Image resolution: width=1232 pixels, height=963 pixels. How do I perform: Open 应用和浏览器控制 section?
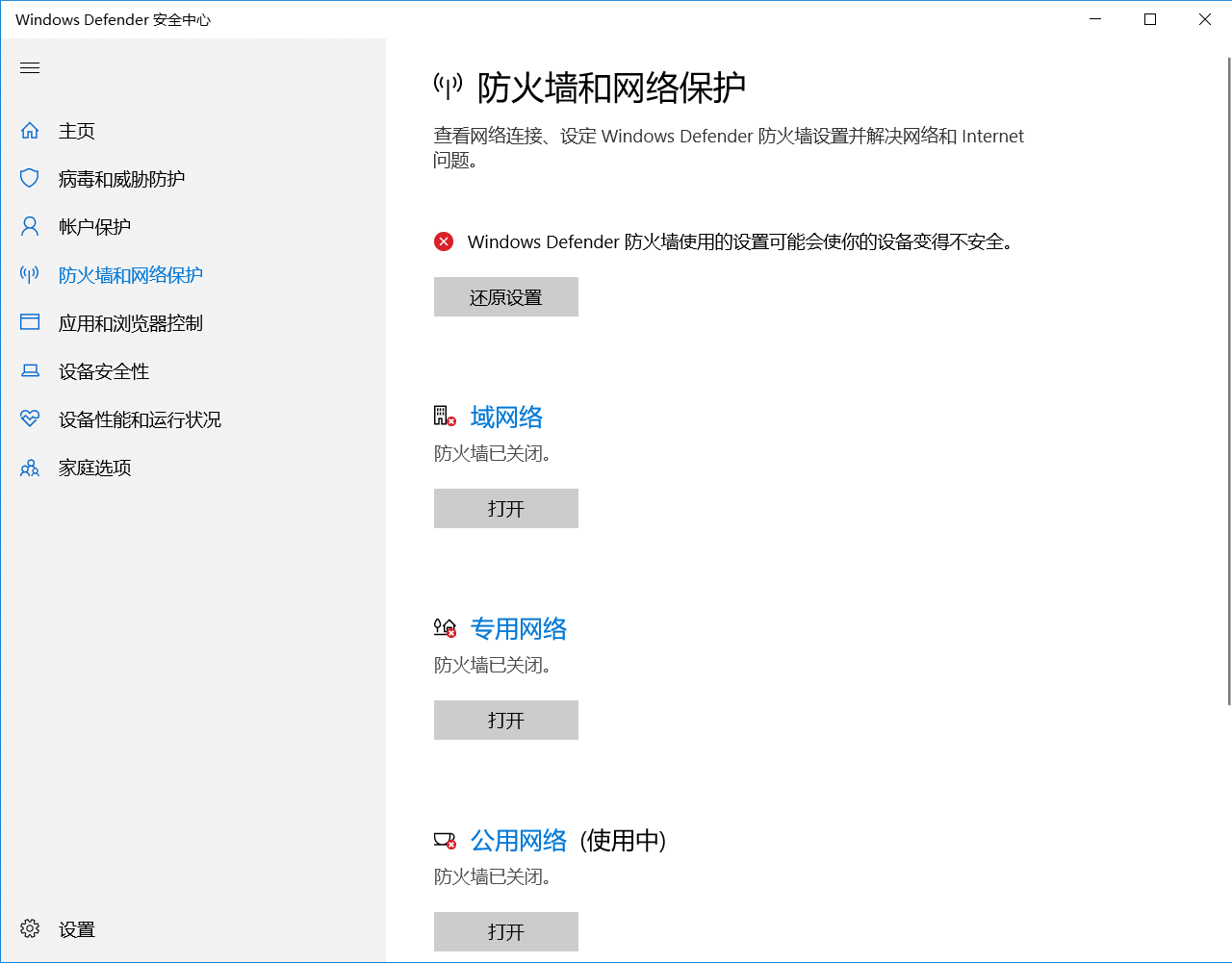click(x=192, y=323)
